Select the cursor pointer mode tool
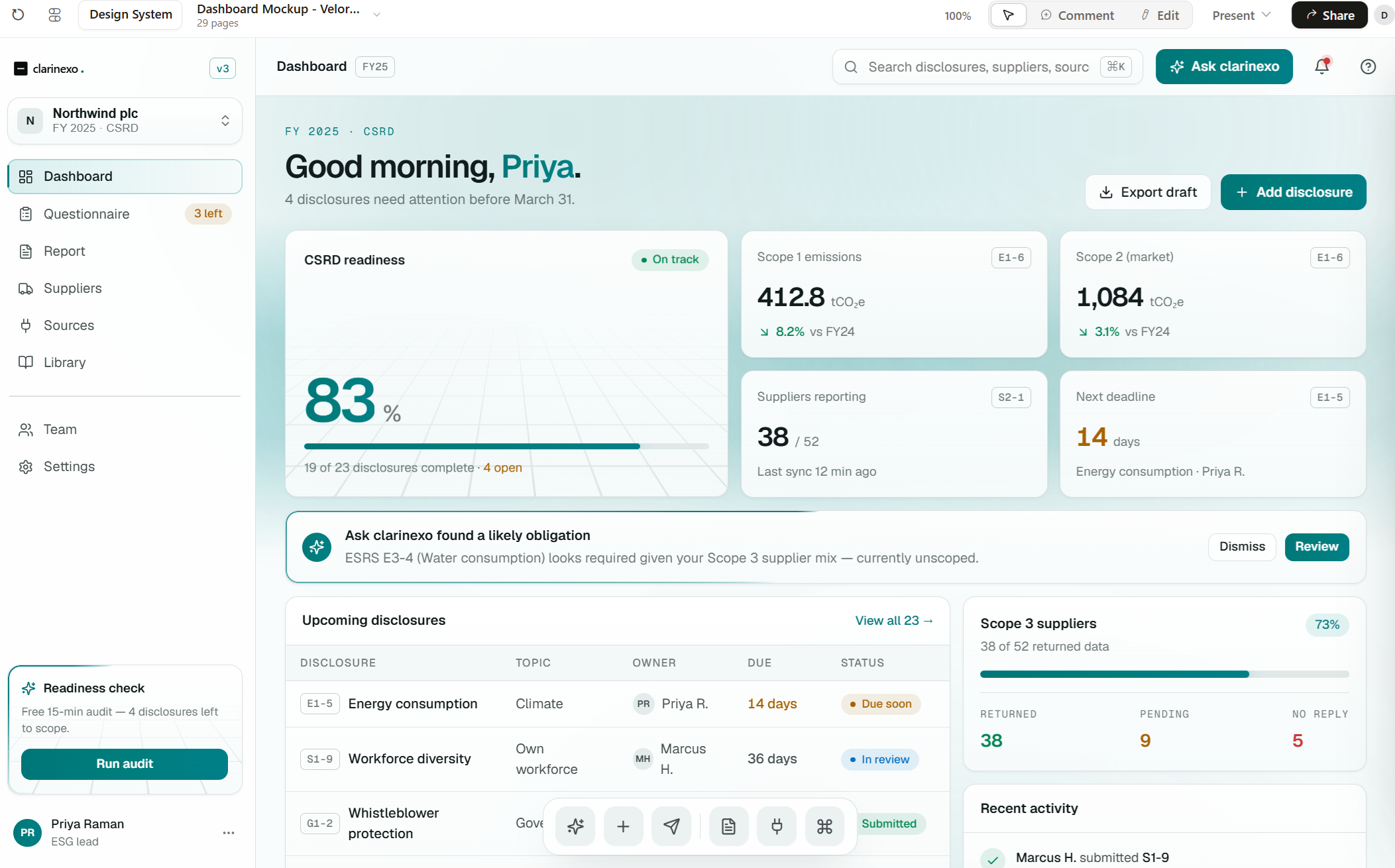 click(x=1008, y=15)
